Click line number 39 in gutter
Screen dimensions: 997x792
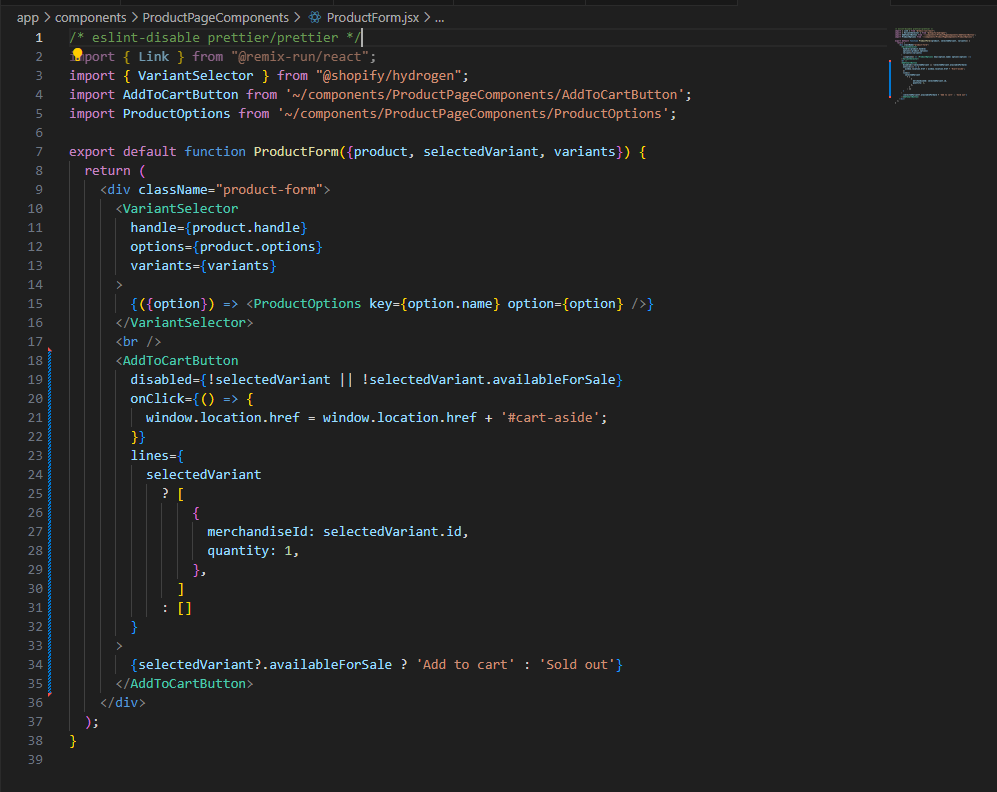pyautogui.click(x=35, y=760)
